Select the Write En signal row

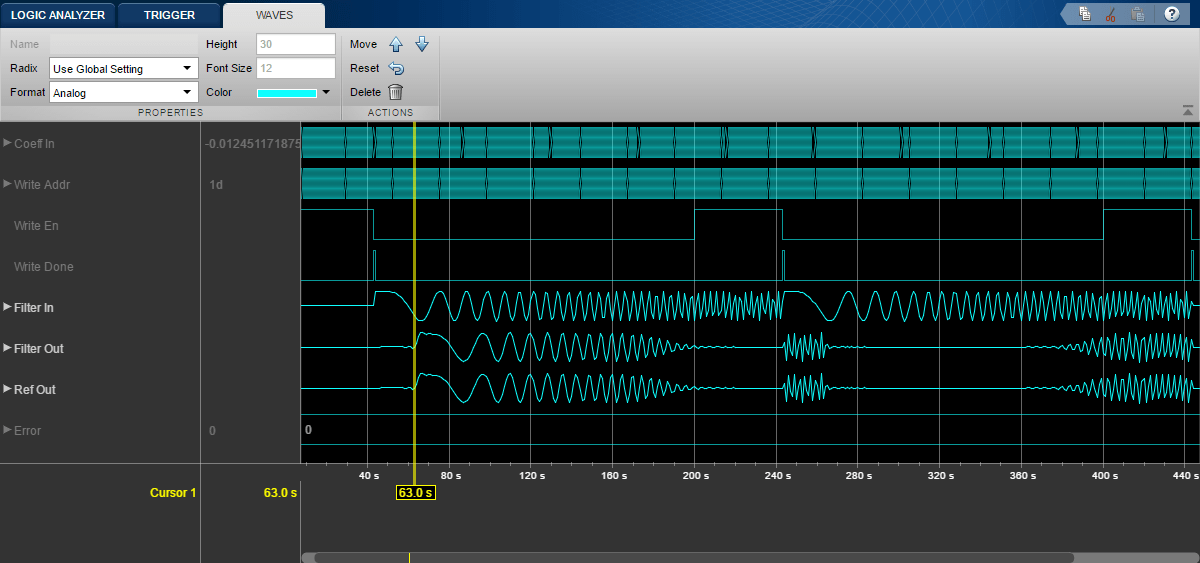(100, 225)
